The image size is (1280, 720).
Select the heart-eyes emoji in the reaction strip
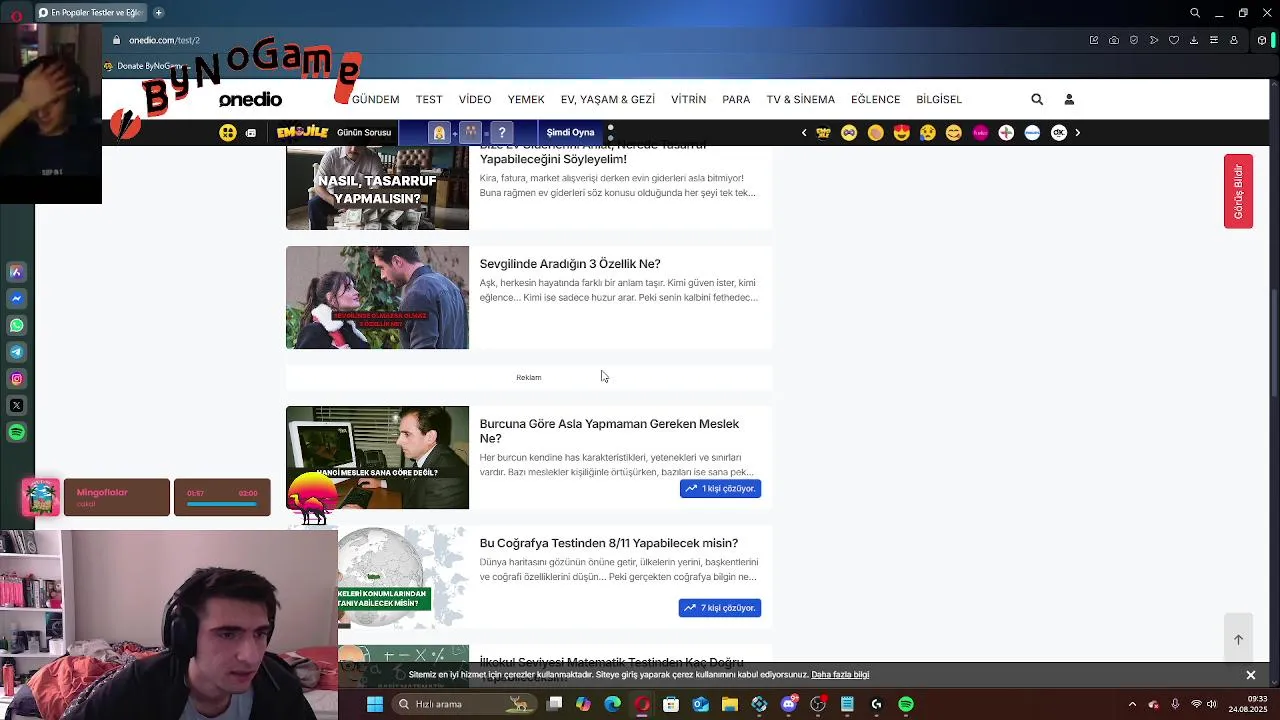[902, 132]
